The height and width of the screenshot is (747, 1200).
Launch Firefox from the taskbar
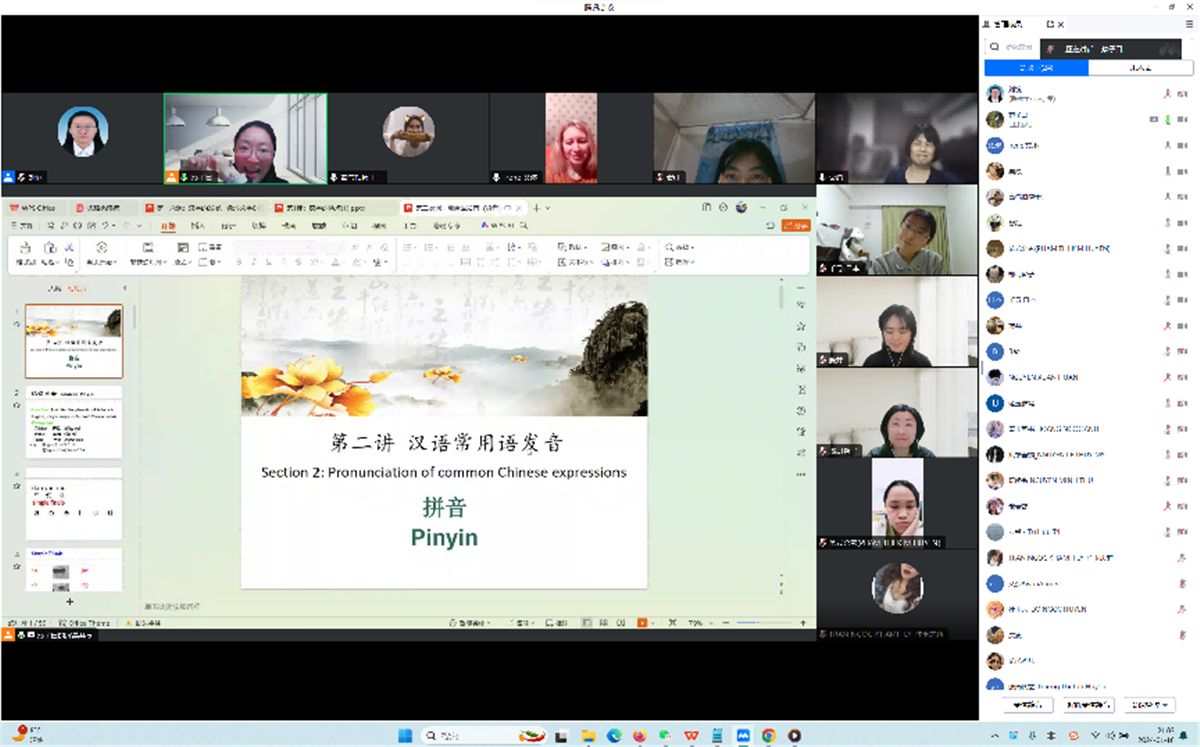(639, 736)
